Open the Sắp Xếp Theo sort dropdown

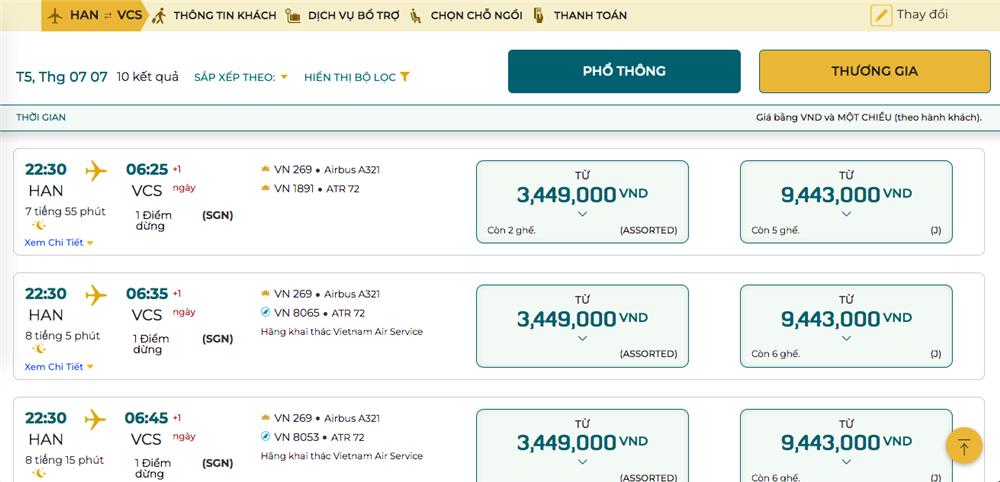click(x=241, y=77)
